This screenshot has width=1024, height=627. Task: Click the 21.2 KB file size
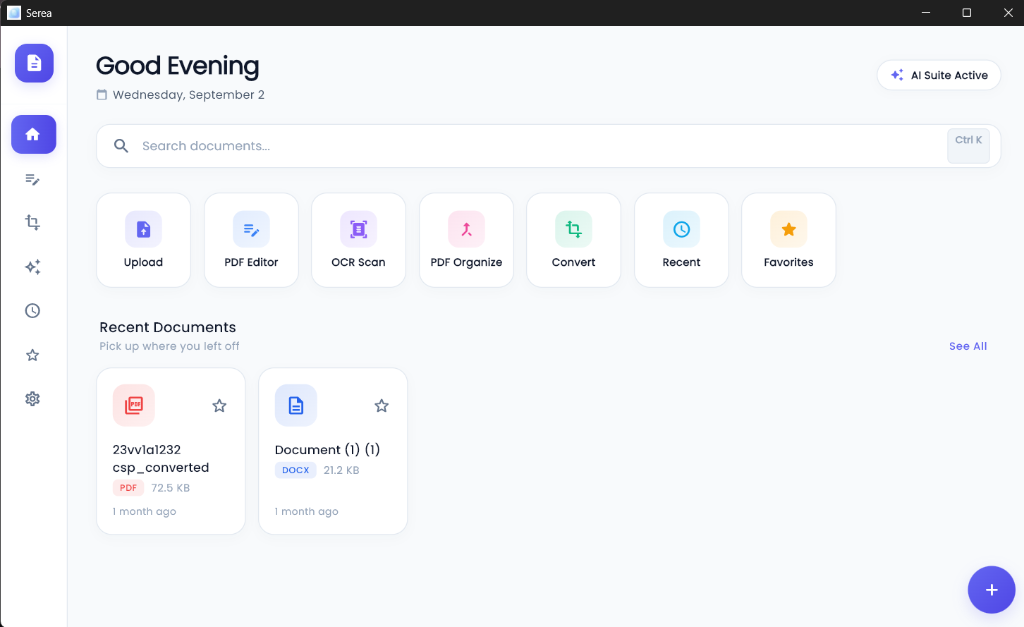341,470
